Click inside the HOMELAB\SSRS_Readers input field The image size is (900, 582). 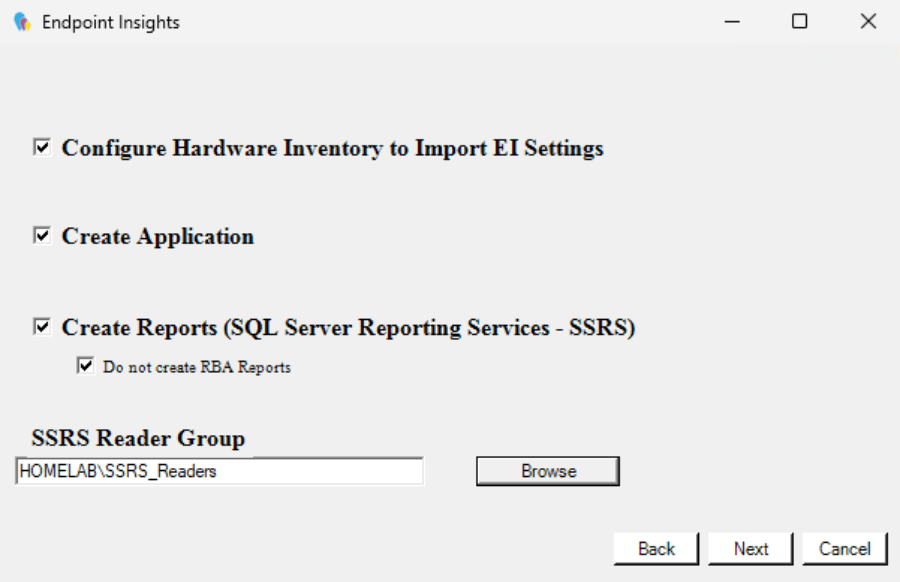220,471
